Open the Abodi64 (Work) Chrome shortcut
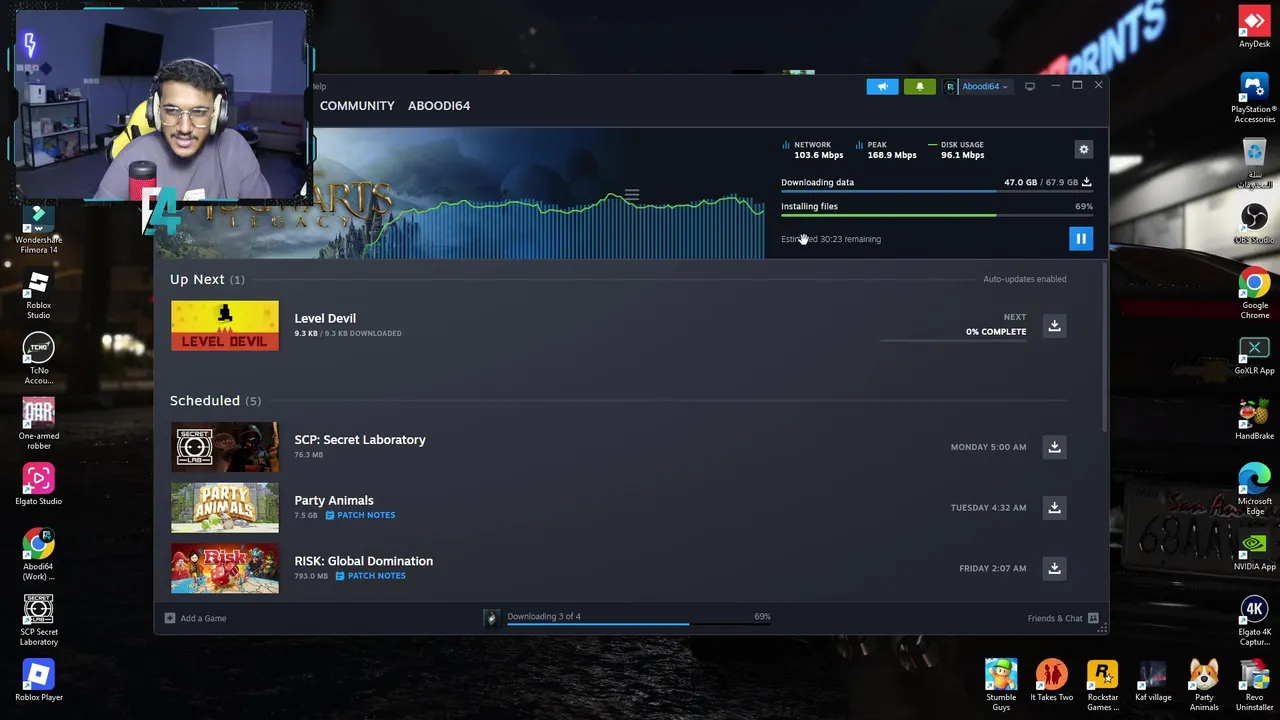Screen dimensions: 1280x720 pyautogui.click(x=39, y=555)
